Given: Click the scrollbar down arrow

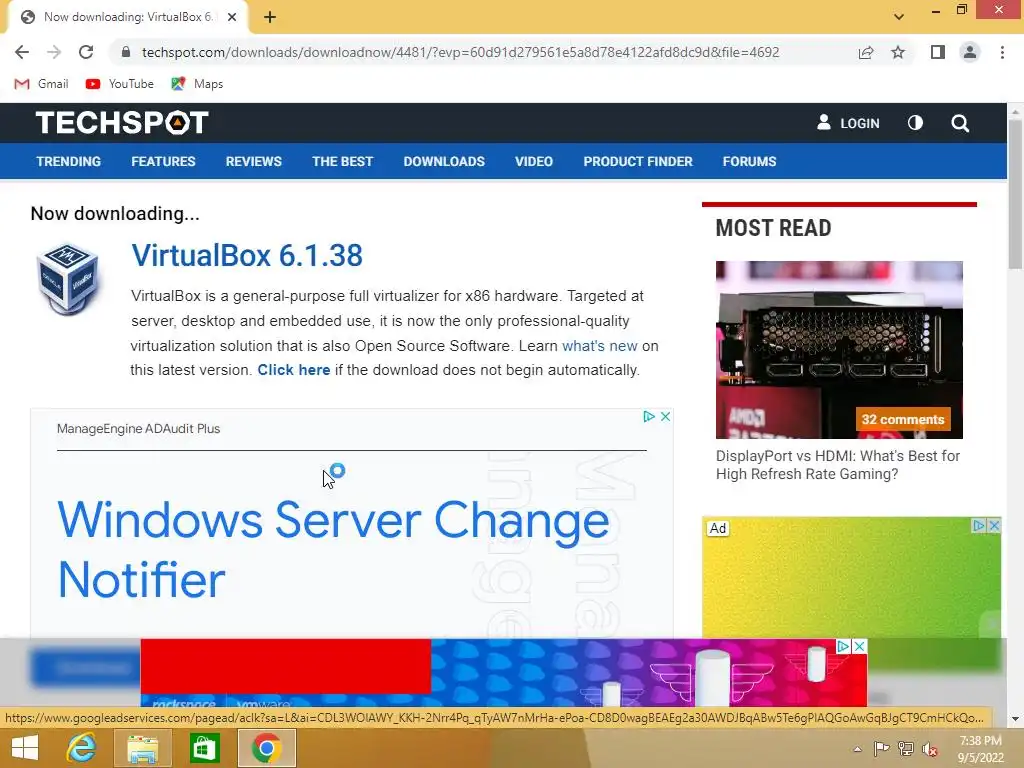Looking at the screenshot, I should [1015, 719].
